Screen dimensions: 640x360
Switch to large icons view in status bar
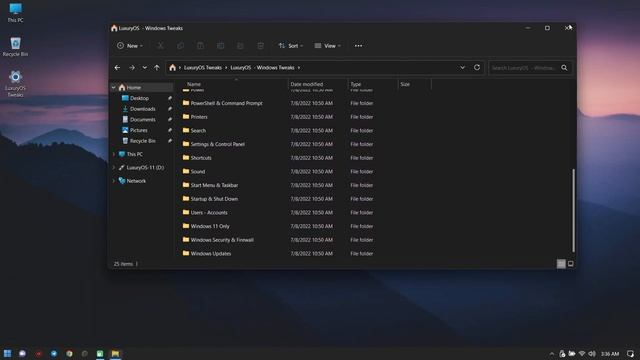coord(571,264)
